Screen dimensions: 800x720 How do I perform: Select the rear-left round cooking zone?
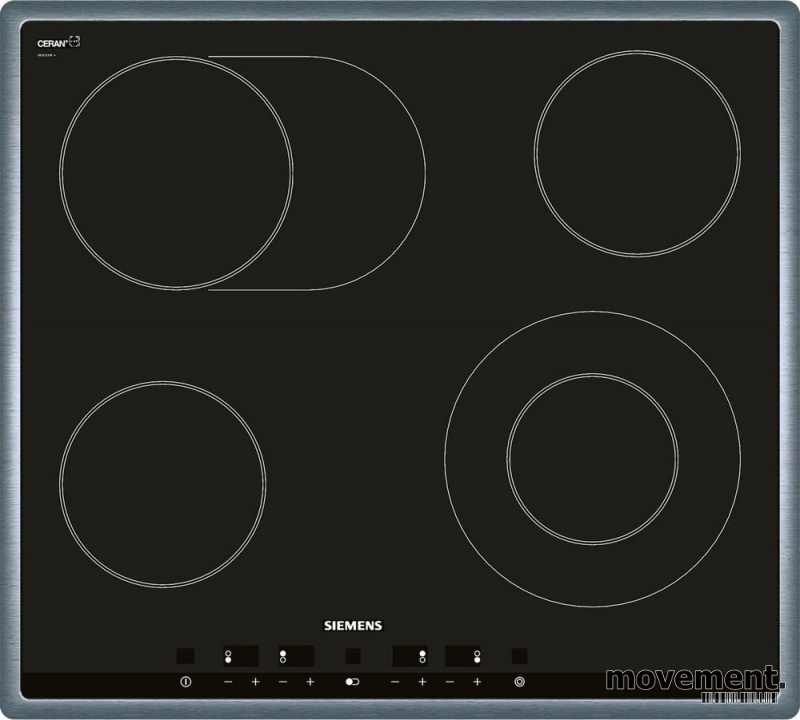click(x=176, y=172)
